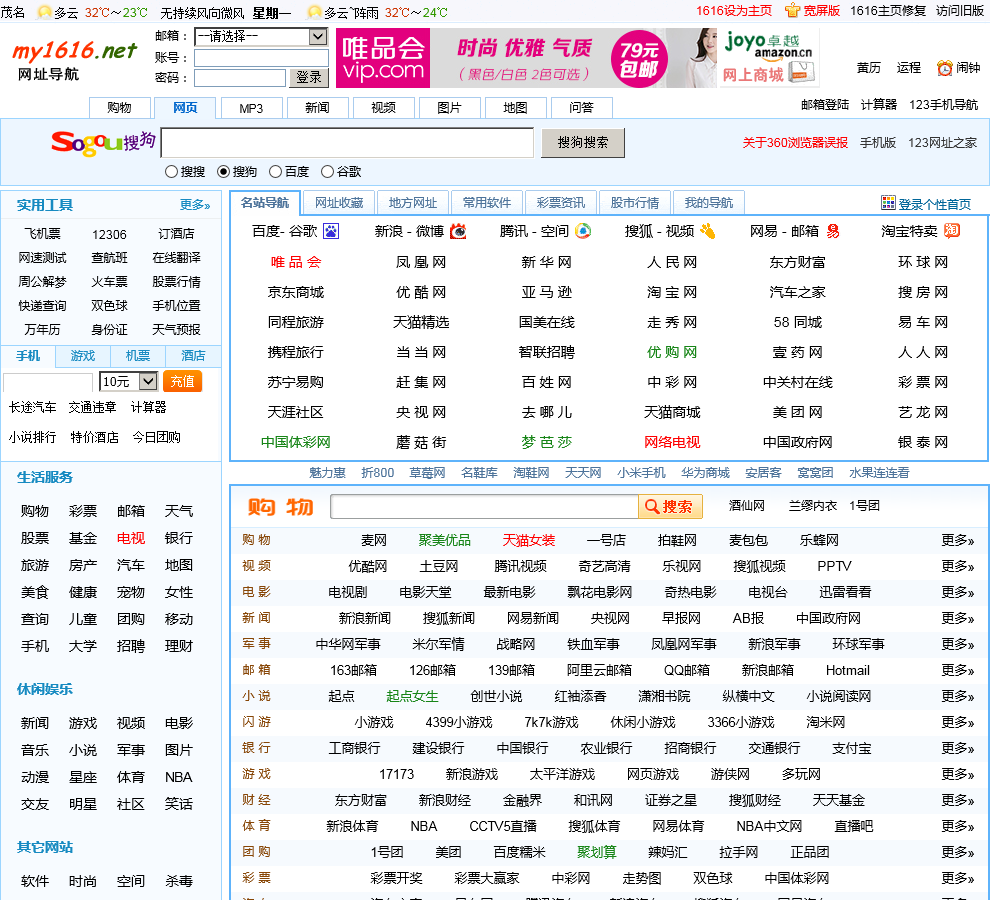
Task: Click the joyo amazon.cn logo banner
Action: [769, 58]
